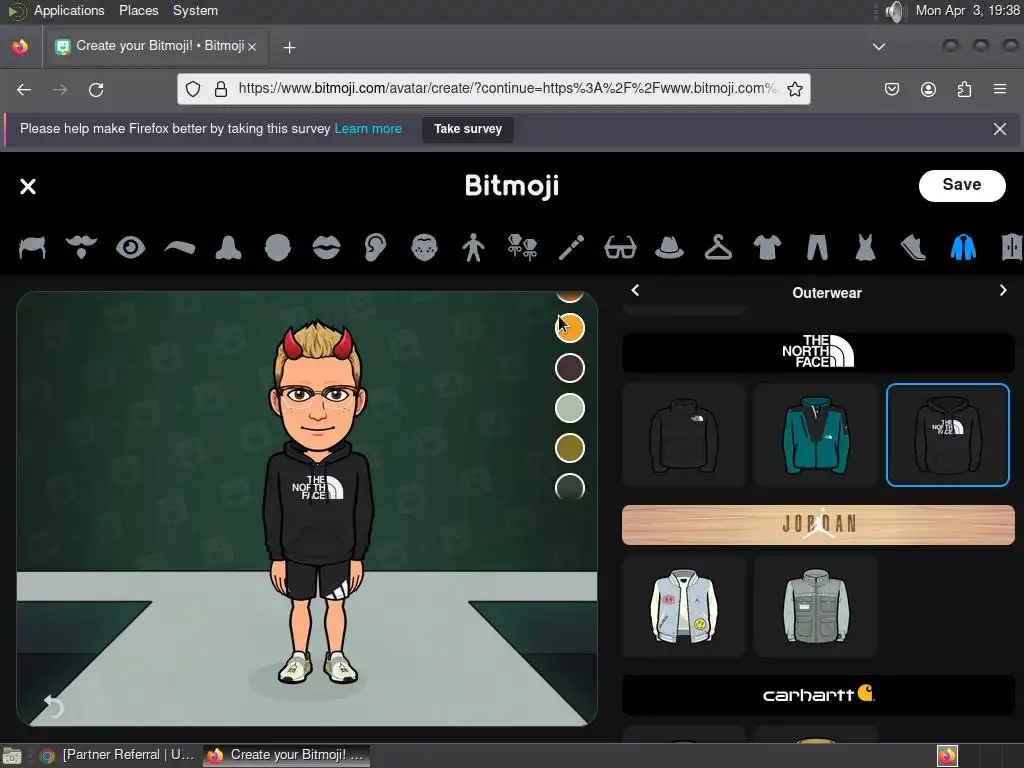The image size is (1024, 768).
Task: Undo the last avatar change
Action: point(53,706)
